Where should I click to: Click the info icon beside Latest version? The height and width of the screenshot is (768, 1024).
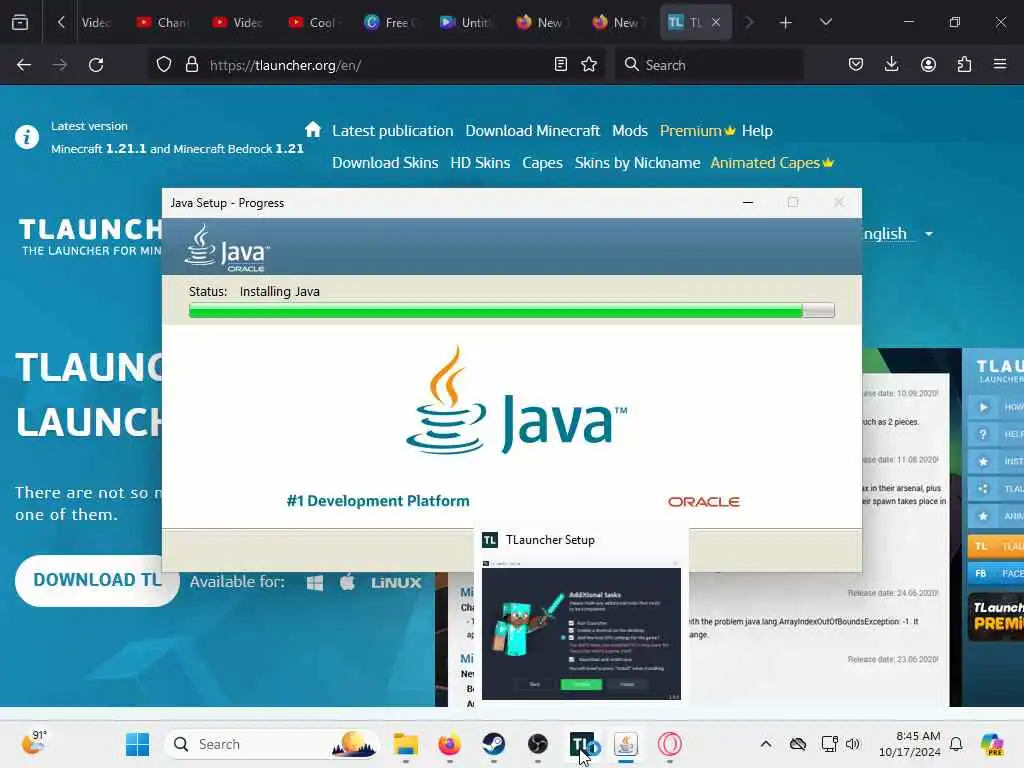tap(27, 137)
